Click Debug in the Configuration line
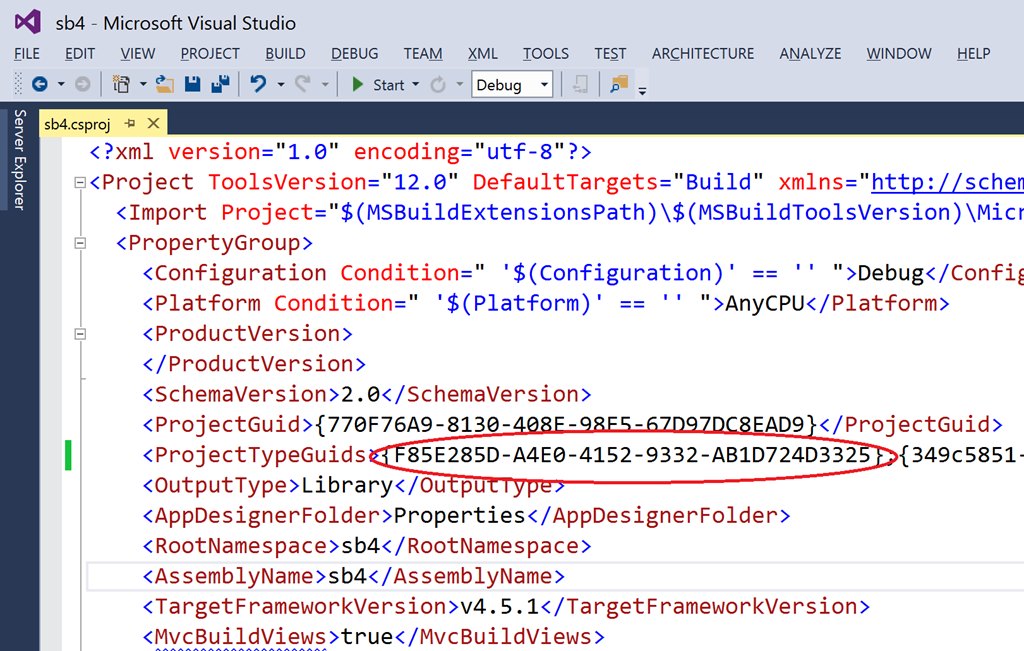 (x=891, y=273)
